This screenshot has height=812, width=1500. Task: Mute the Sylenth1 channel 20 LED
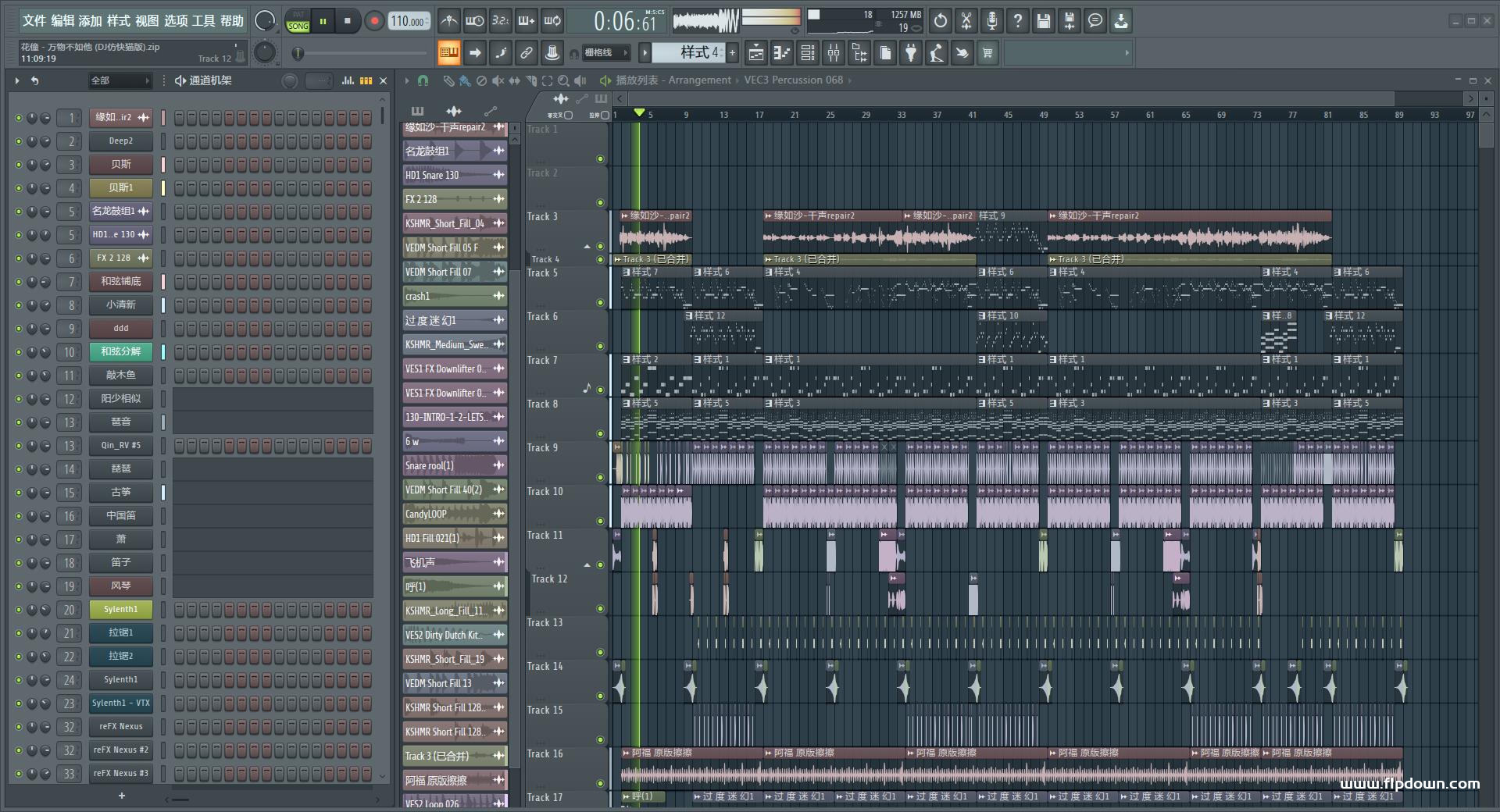tap(18, 610)
